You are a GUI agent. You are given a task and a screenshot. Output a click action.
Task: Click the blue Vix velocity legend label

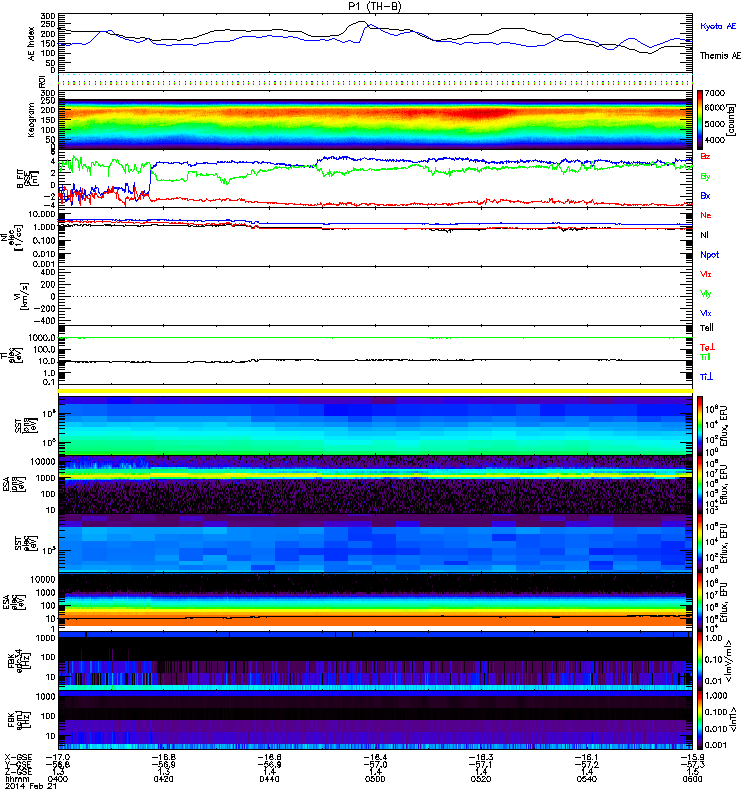coord(707,313)
